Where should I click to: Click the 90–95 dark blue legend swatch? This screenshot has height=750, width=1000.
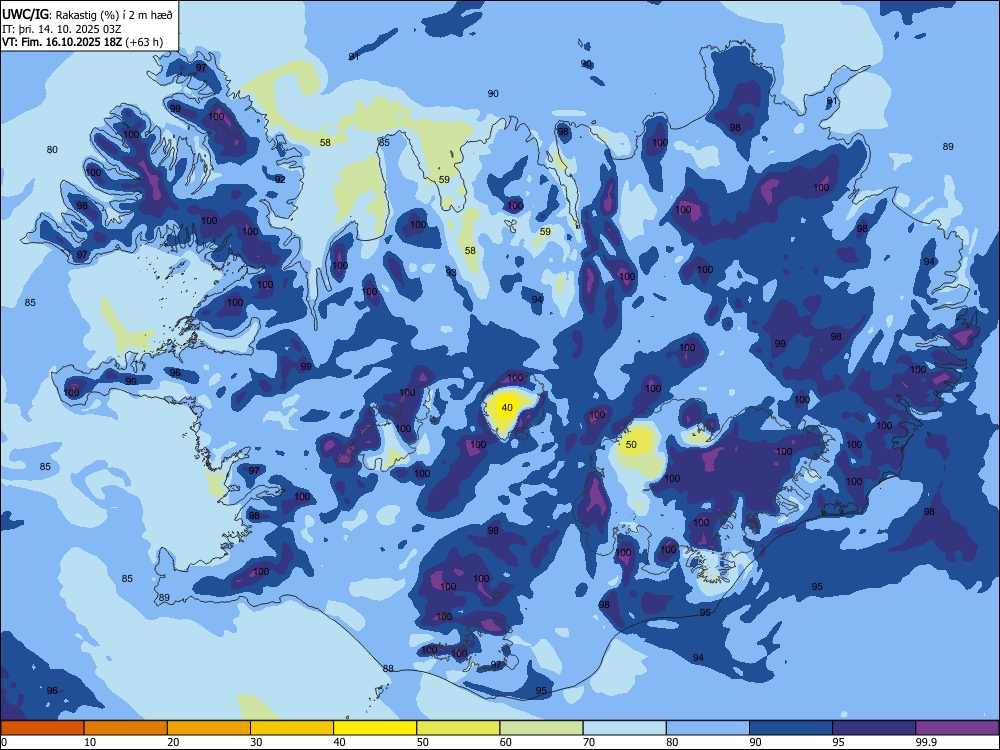[x=791, y=728]
